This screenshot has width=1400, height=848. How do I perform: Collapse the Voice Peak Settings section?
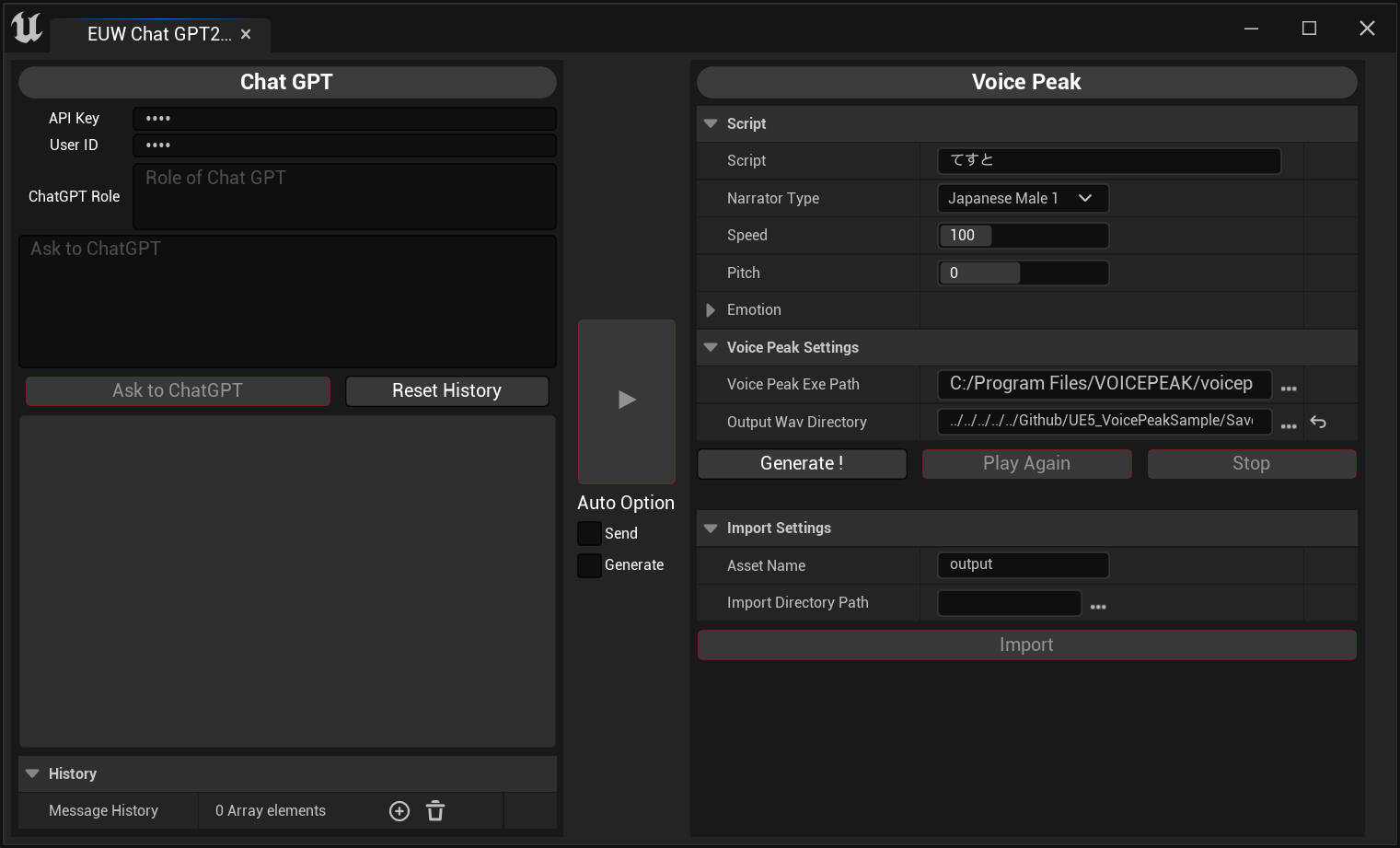(x=711, y=347)
